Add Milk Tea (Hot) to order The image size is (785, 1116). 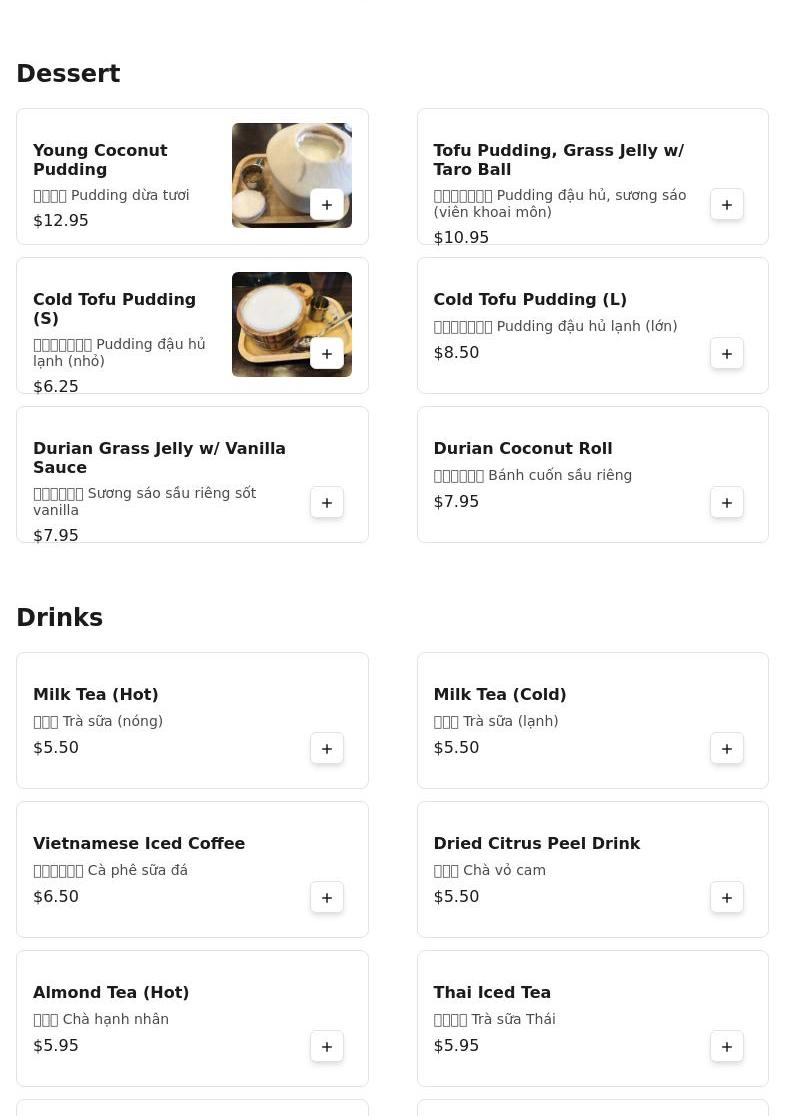click(x=327, y=748)
